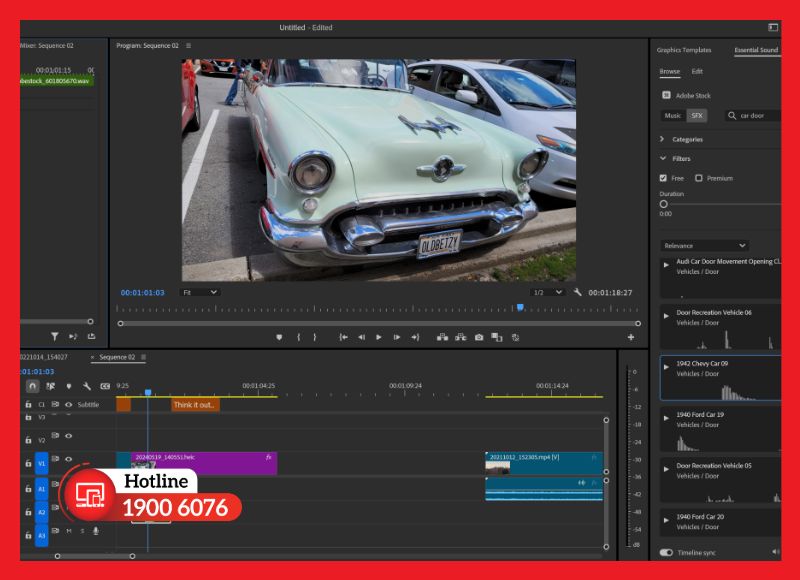800x580 pixels.
Task: Toggle the A2 track targeting button
Action: pyautogui.click(x=42, y=512)
